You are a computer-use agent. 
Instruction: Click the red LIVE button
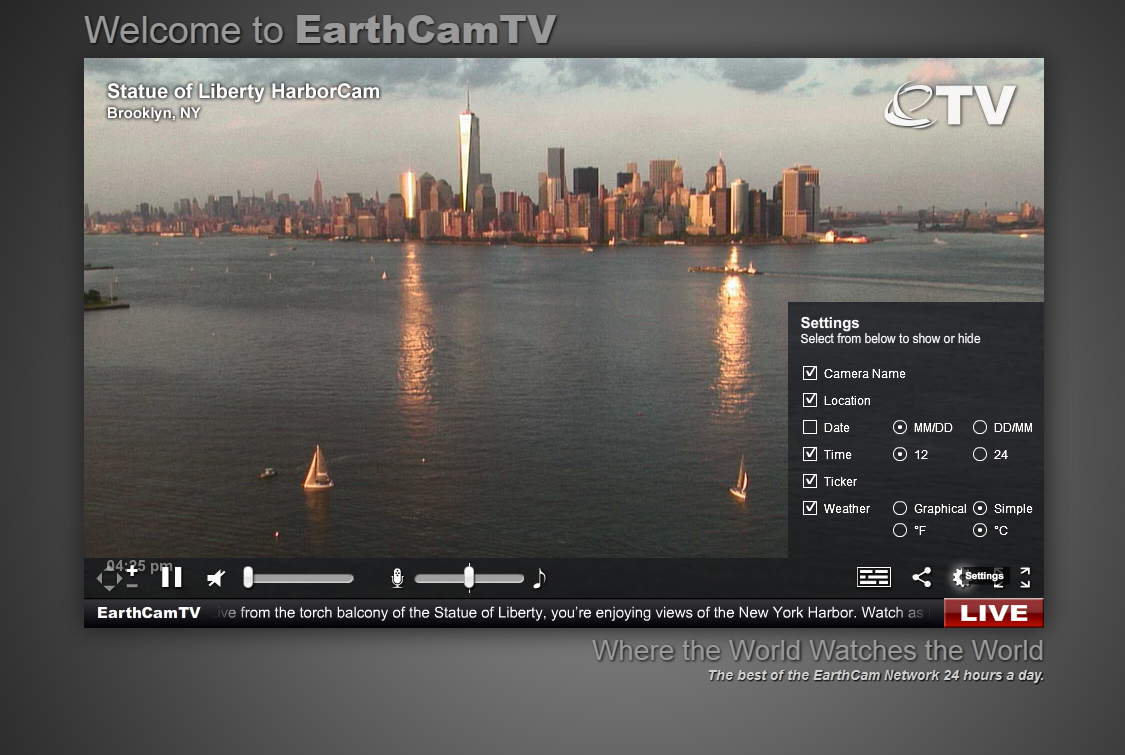click(994, 613)
